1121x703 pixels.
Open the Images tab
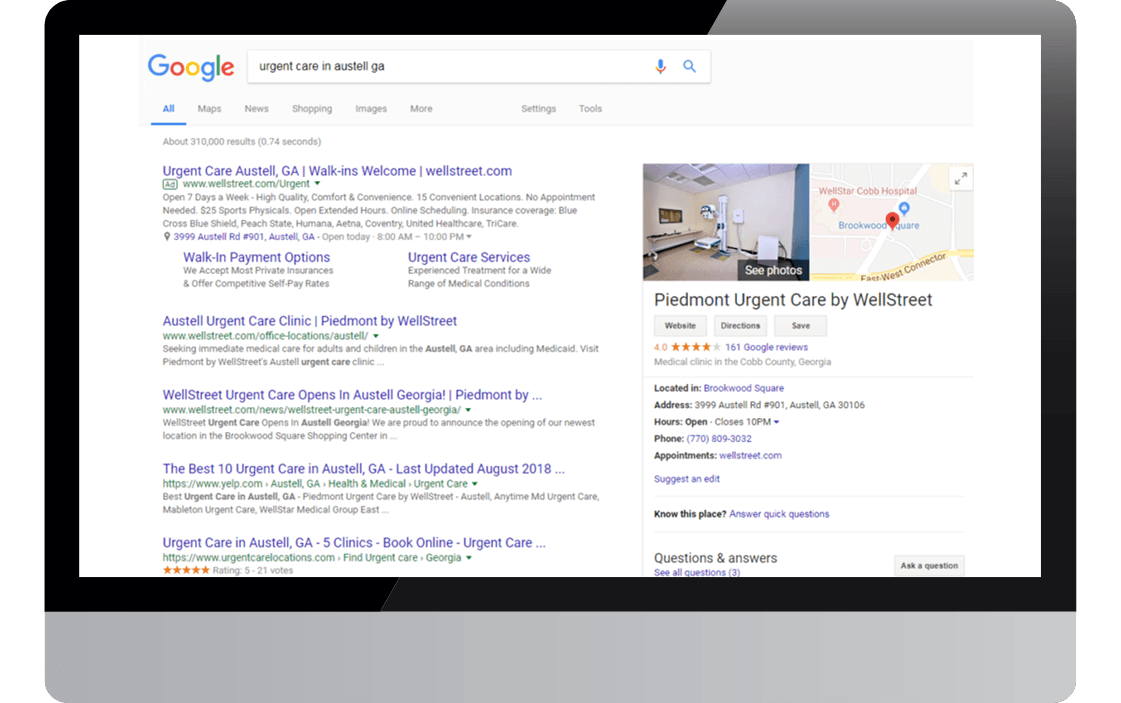tap(371, 109)
